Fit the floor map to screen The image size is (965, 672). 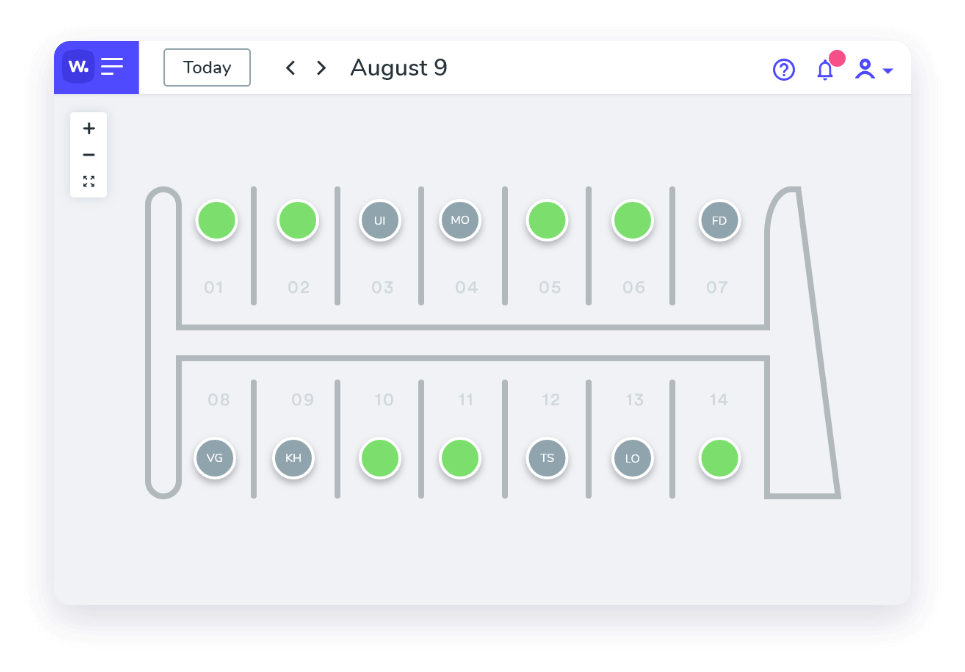tap(89, 181)
